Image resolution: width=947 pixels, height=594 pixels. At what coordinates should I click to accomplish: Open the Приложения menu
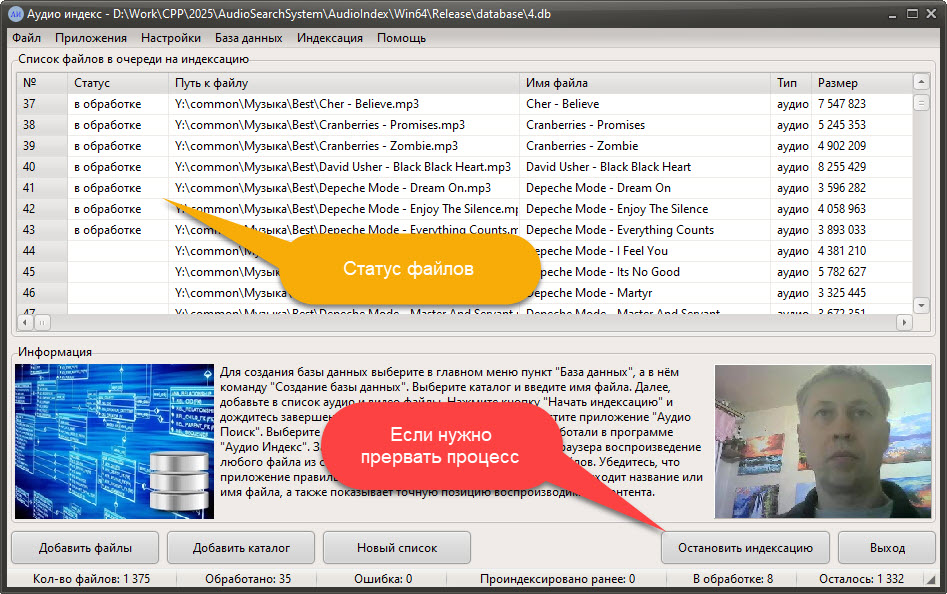(91, 38)
